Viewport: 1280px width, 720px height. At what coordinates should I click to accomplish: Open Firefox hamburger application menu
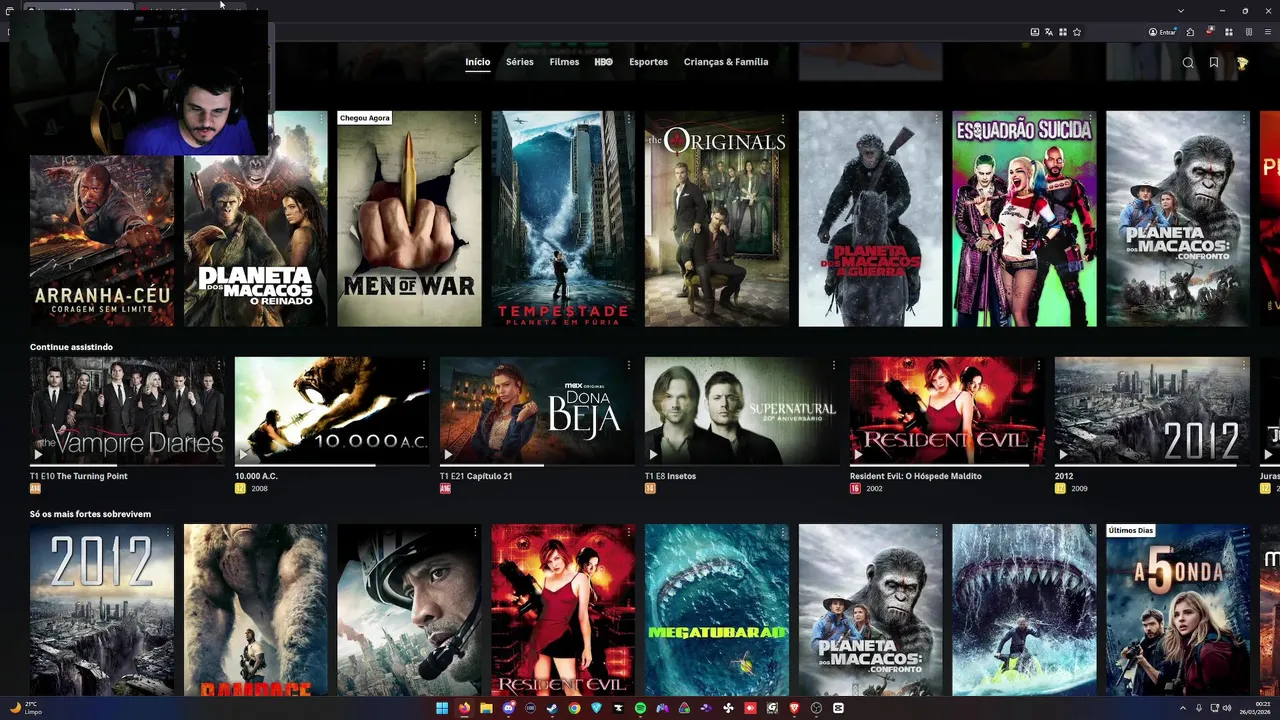[1268, 32]
